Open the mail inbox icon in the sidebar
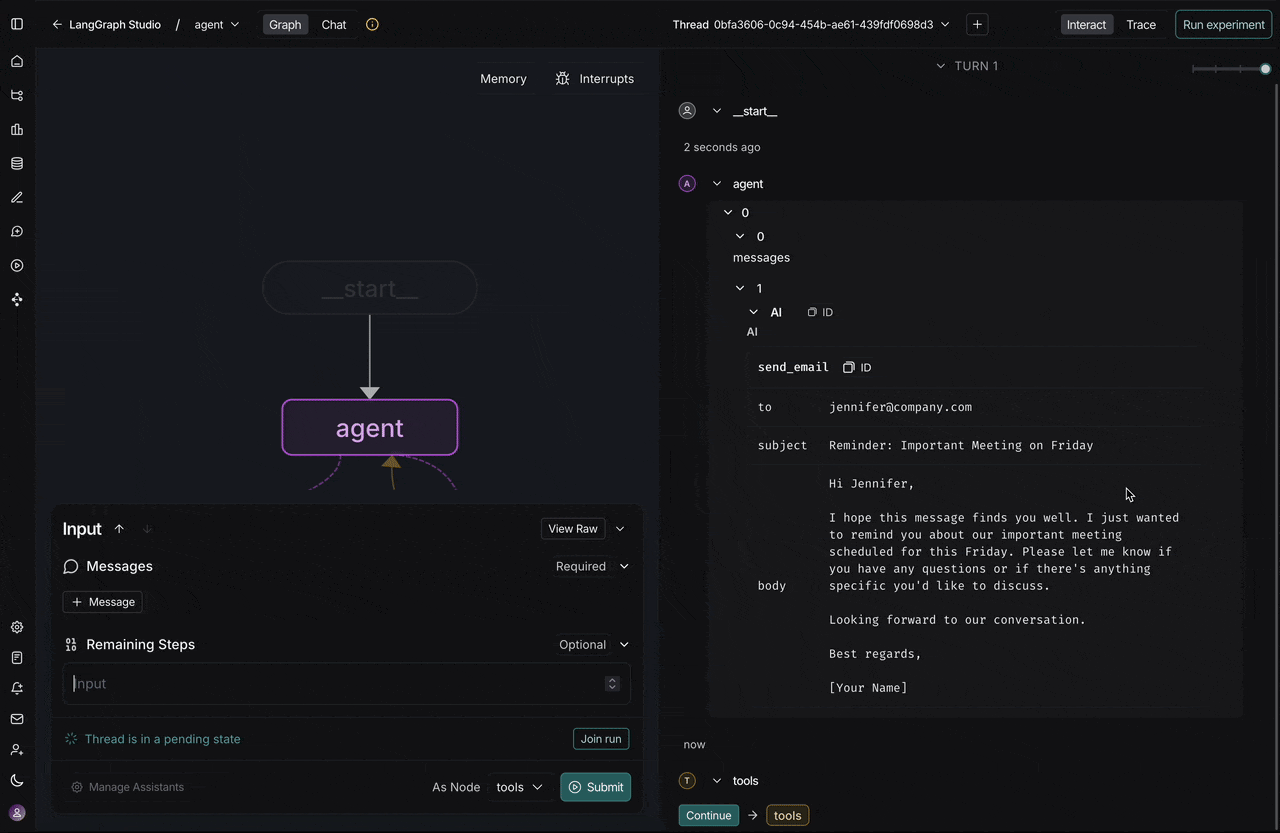This screenshot has height=833, width=1280. pos(16,718)
